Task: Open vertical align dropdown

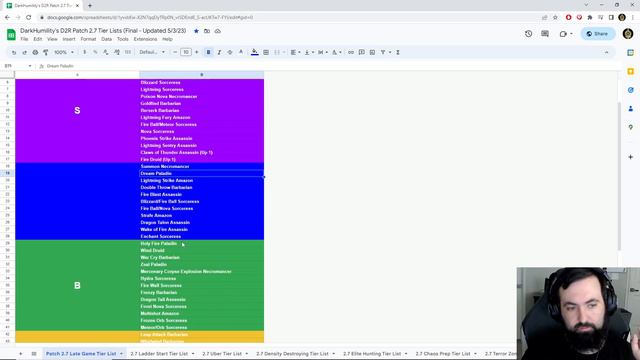Action: click(x=309, y=52)
